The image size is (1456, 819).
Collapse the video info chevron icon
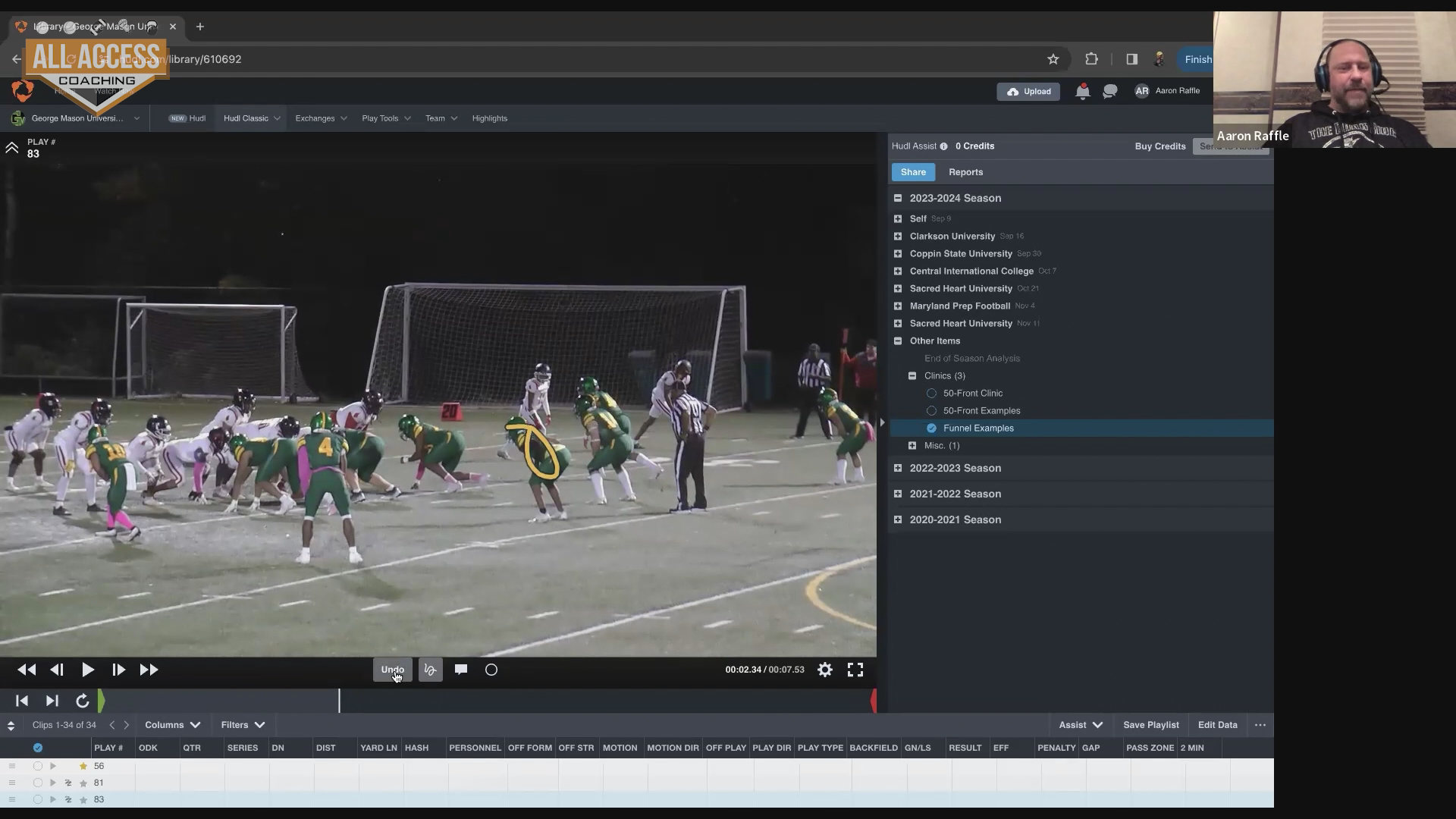click(x=12, y=148)
